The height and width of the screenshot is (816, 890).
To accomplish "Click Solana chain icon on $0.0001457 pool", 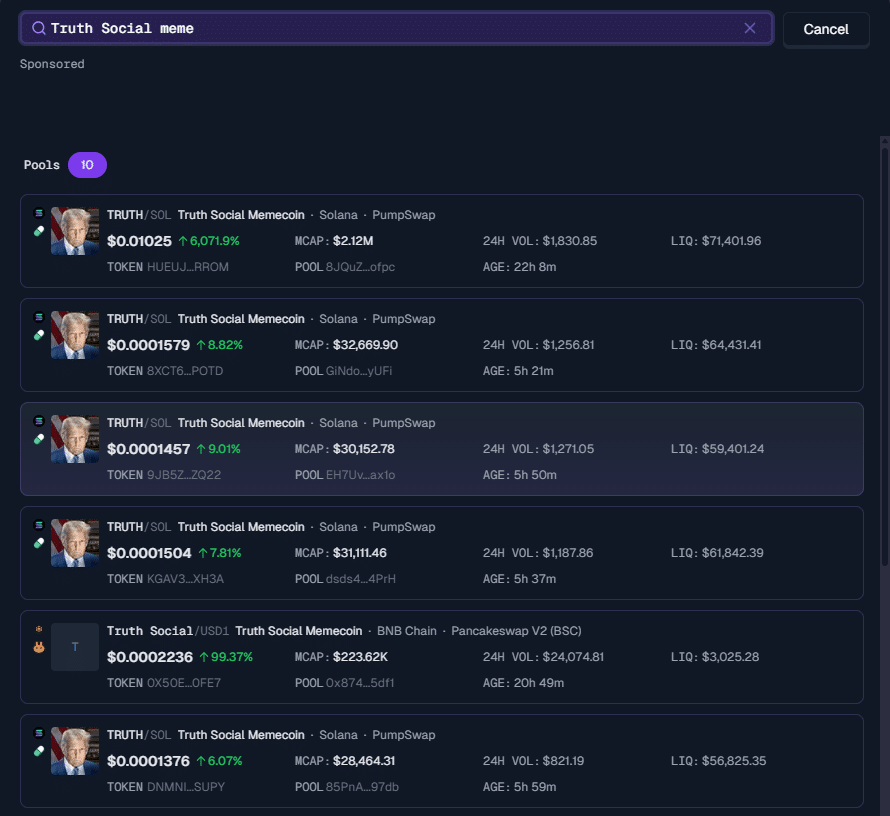I will coord(39,421).
